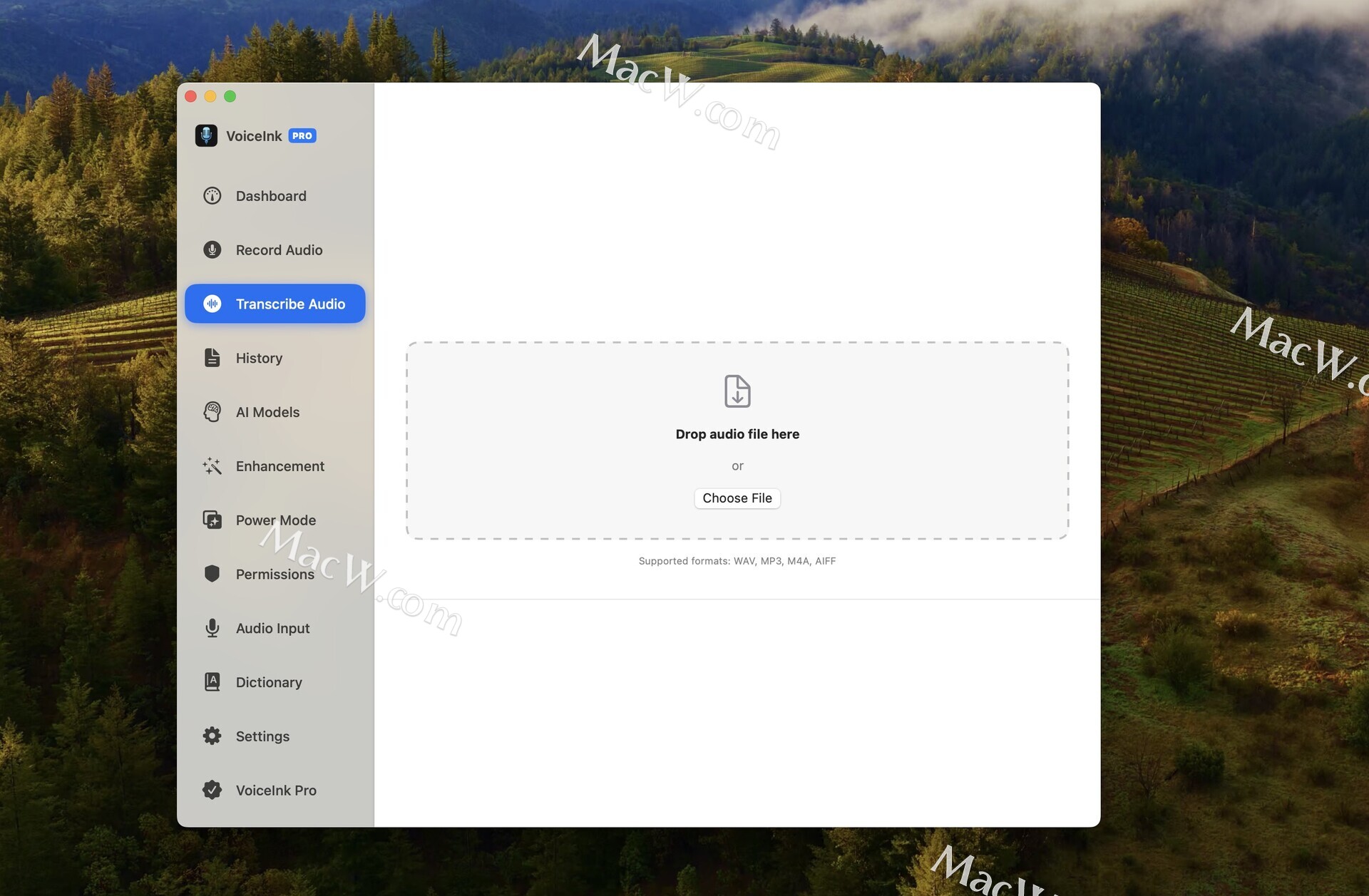This screenshot has height=896, width=1369.
Task: Go to Record Audio
Action: tap(275, 250)
